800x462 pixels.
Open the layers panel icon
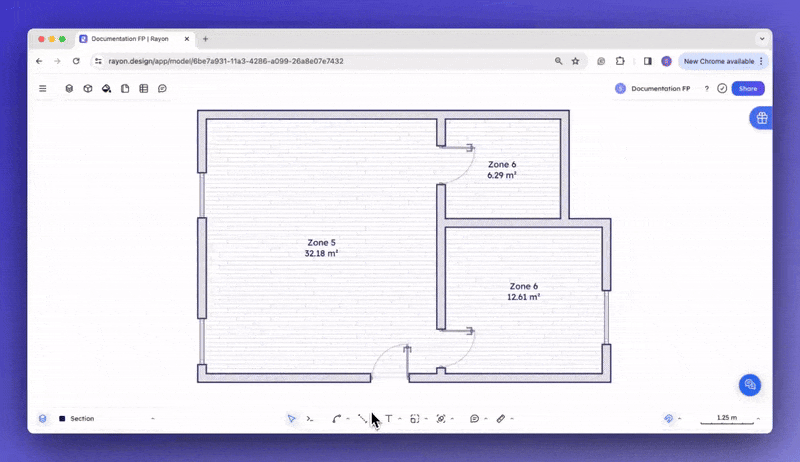tap(69, 89)
